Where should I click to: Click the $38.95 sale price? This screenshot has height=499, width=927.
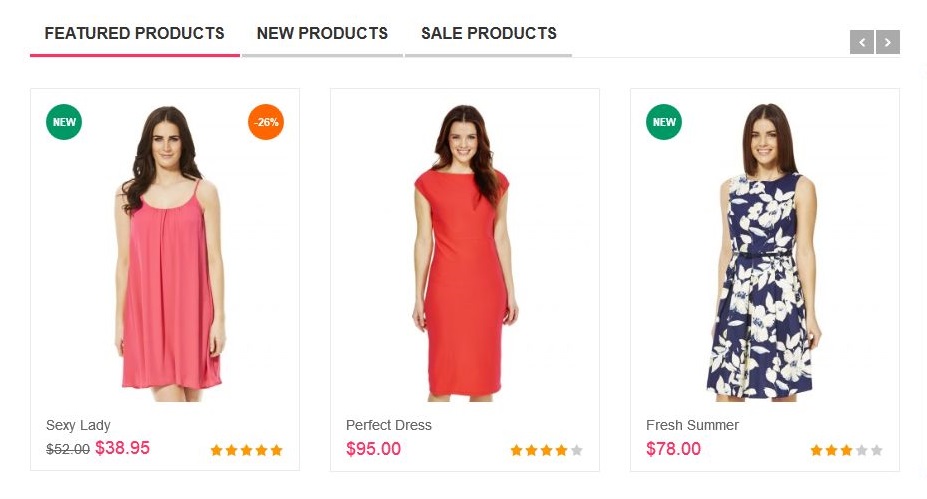pyautogui.click(x=122, y=448)
